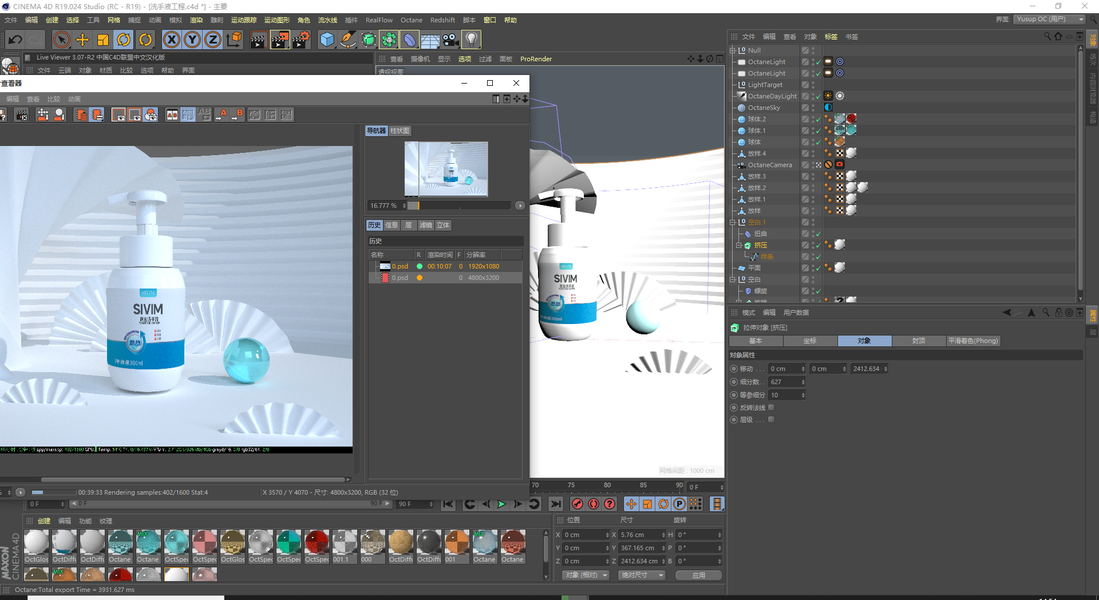Collapse the 空白.1 group
This screenshot has height=600, width=1099.
coord(733,222)
